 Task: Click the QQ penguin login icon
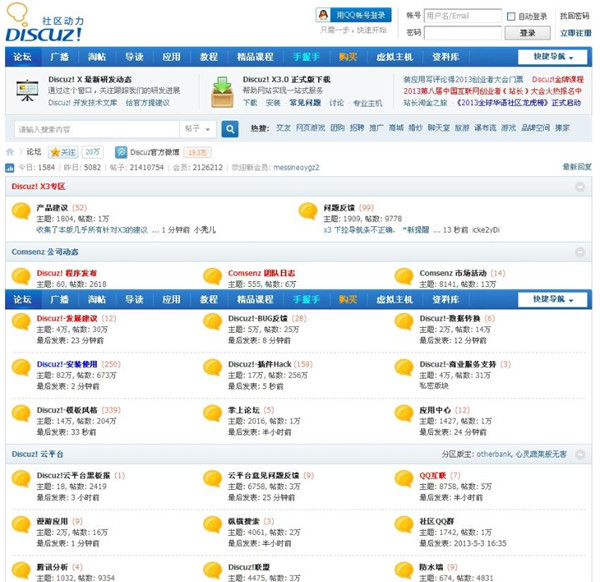pos(323,15)
